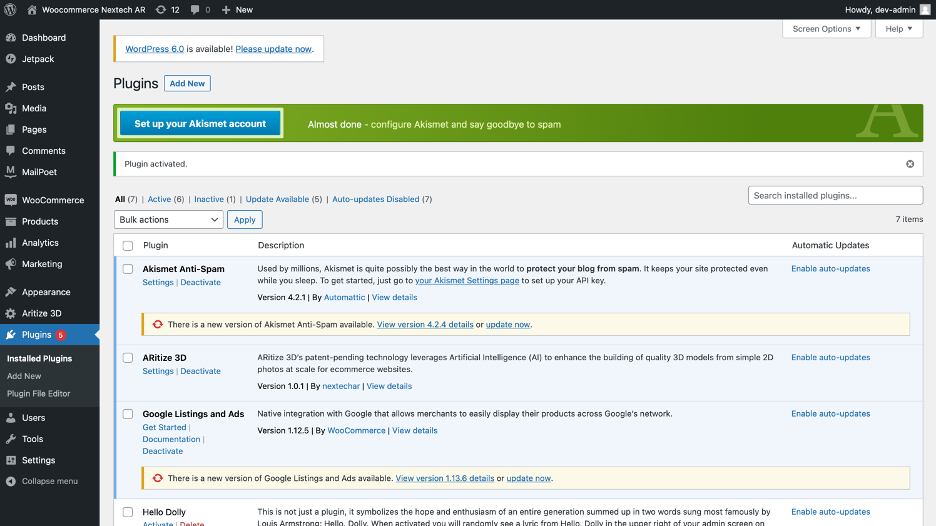Filter plugins by Active
The width and height of the screenshot is (936, 526).
[x=159, y=199]
